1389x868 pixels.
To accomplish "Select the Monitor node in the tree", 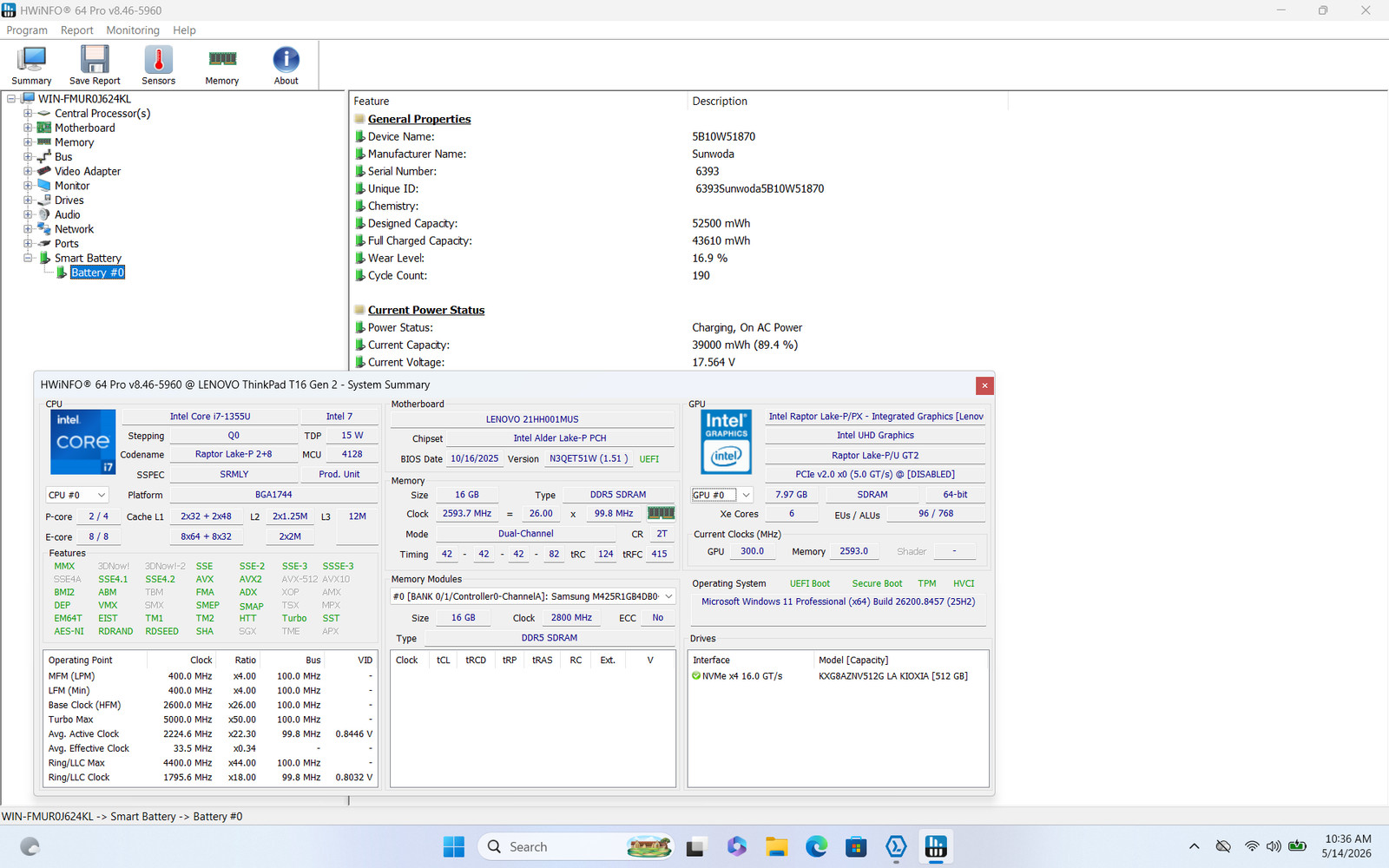I will pyautogui.click(x=72, y=186).
